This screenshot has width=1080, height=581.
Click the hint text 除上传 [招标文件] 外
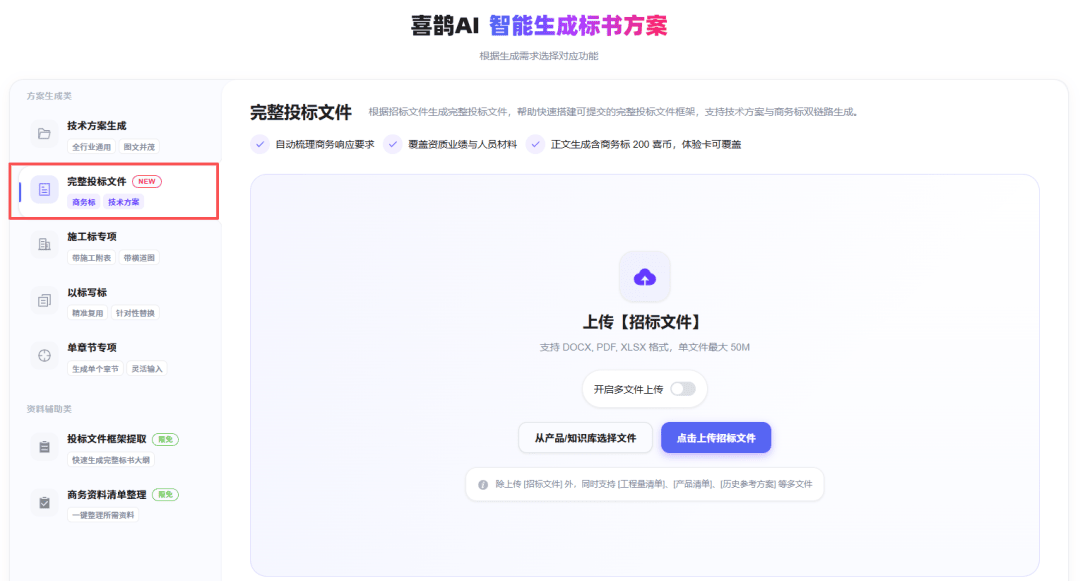(x=654, y=485)
